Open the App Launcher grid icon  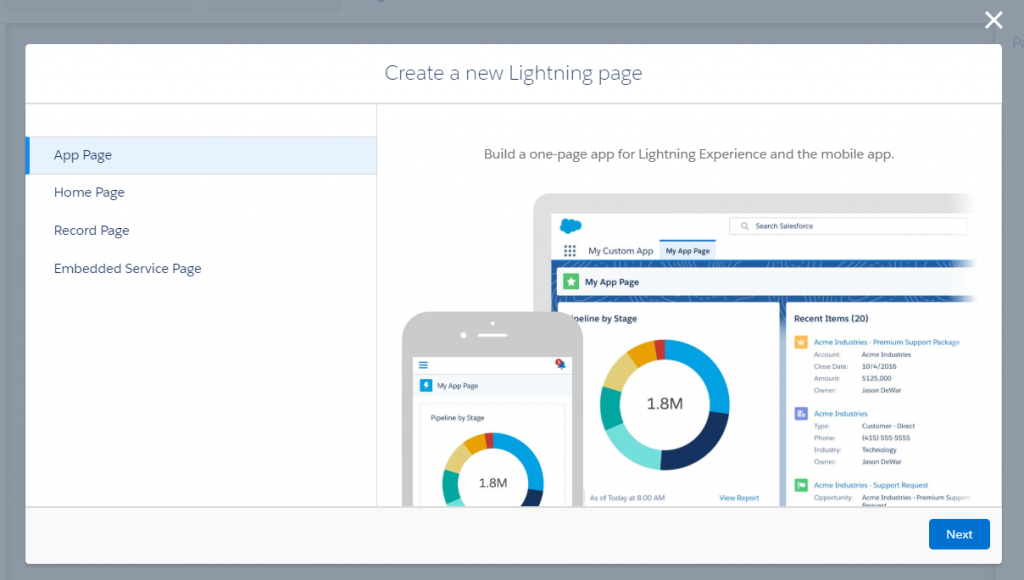point(570,249)
